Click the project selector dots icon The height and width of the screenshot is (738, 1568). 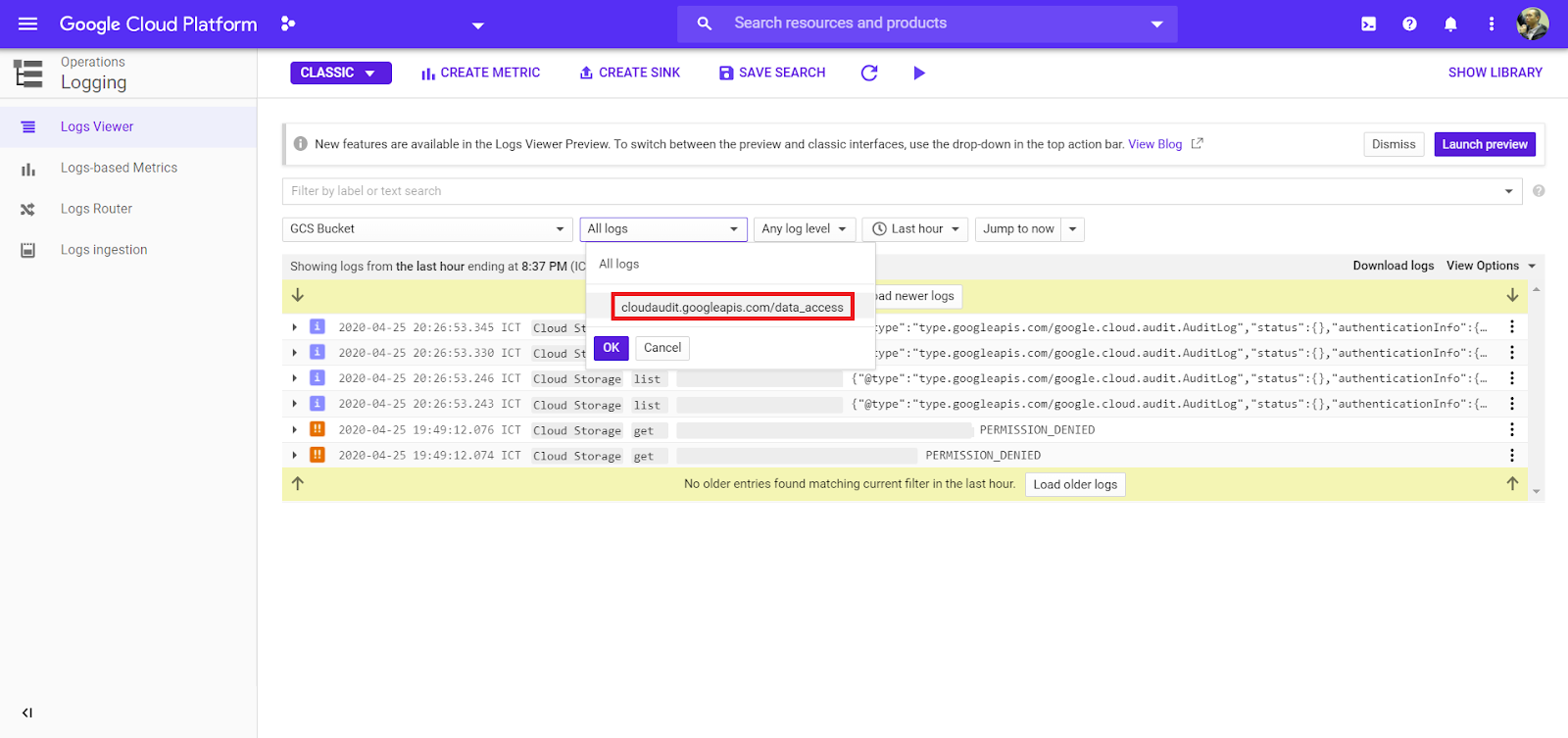click(x=287, y=24)
